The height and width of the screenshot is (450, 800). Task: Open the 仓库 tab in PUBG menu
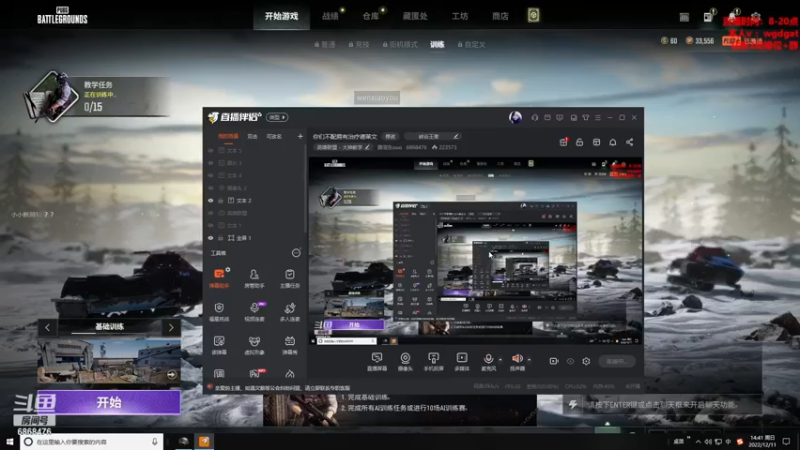click(371, 16)
